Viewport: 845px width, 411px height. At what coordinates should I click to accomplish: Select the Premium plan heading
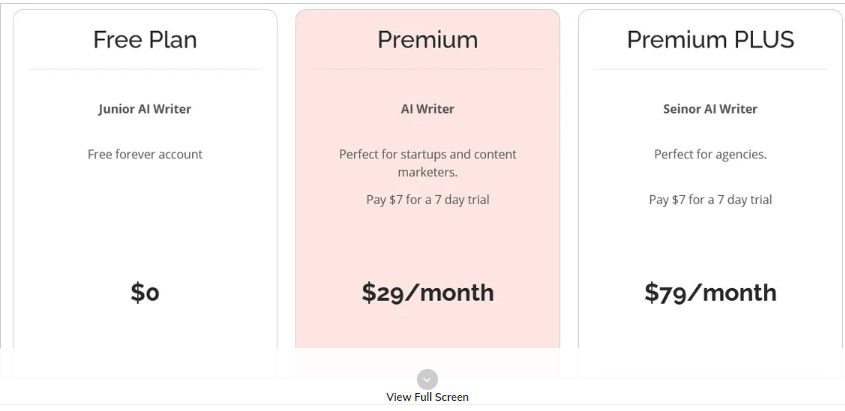coord(427,40)
